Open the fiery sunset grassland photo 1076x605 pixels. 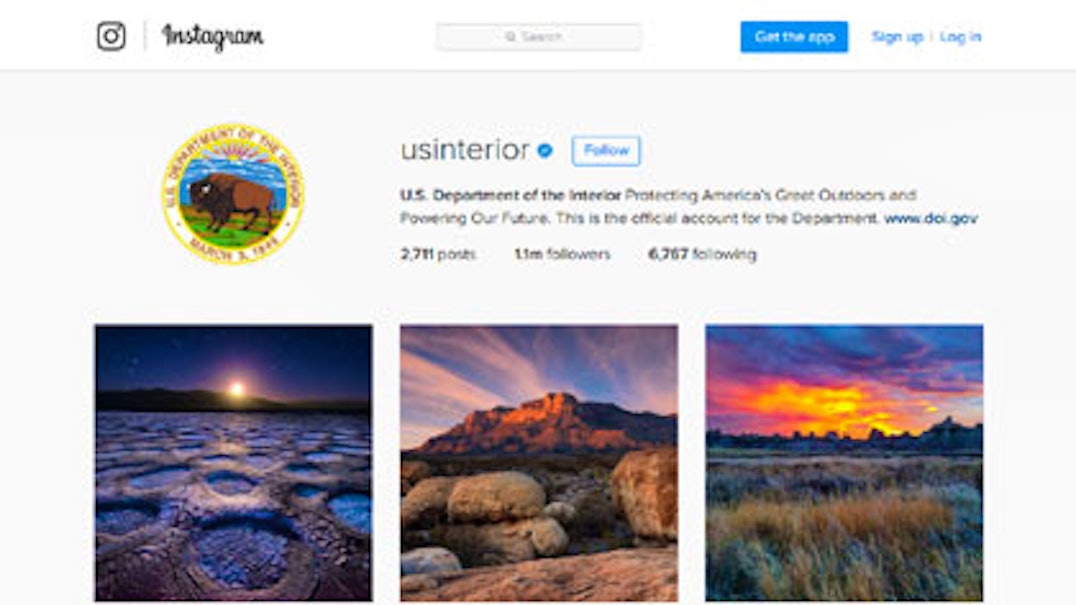pos(844,463)
